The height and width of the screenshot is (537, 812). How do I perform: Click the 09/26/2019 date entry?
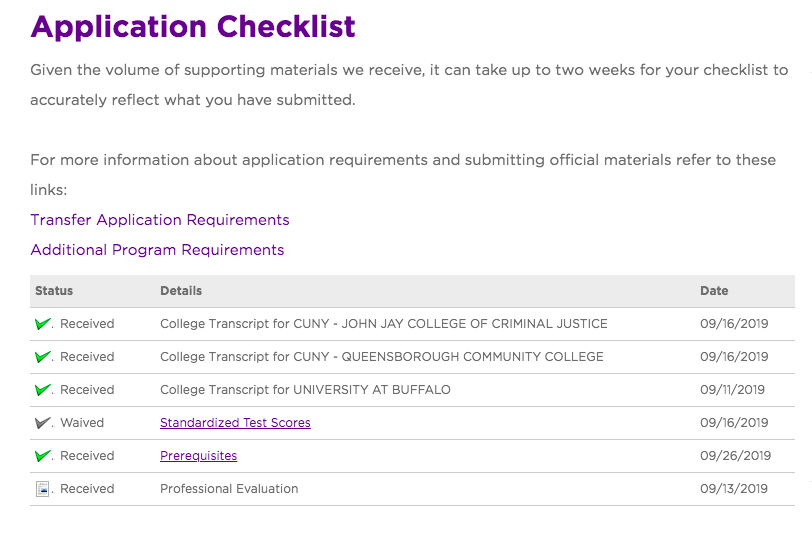(x=735, y=456)
